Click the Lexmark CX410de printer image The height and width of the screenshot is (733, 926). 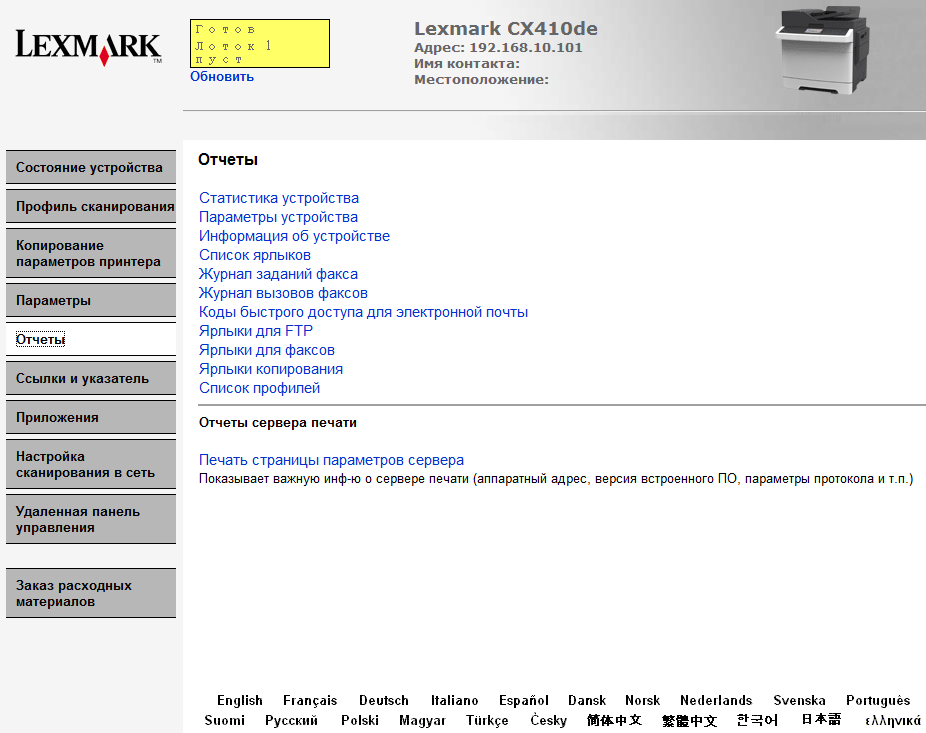821,50
